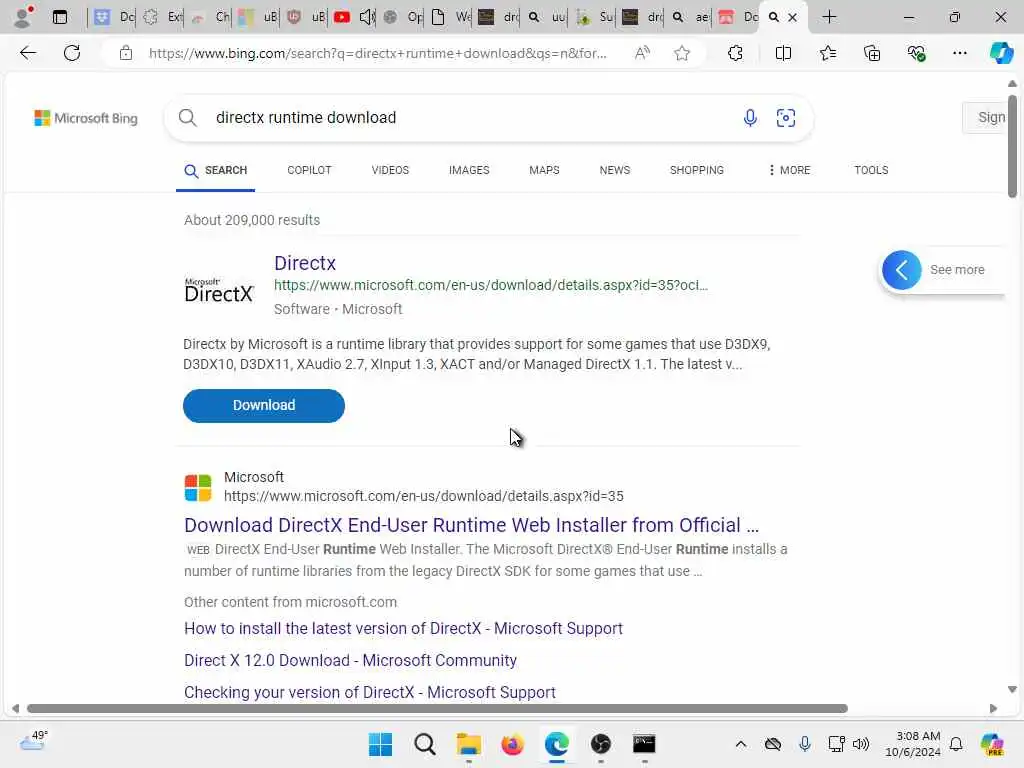Click the horizontal scrollbar thumb

437,709
